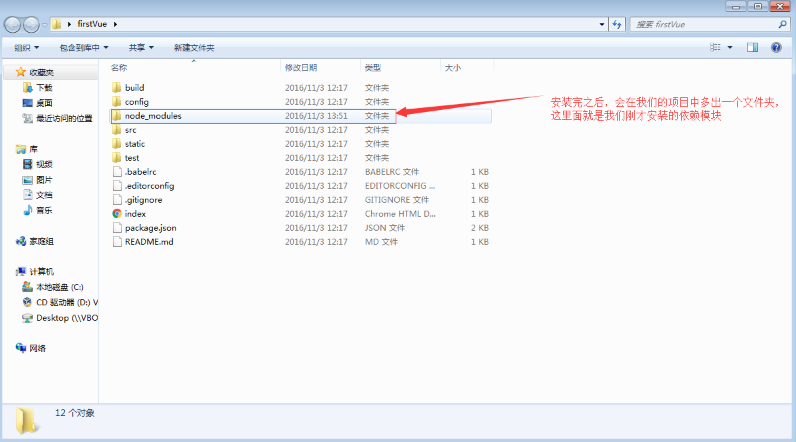Screen dimensions: 796x442
Task: Select 图片 library in the navigation pane
Action: (x=44, y=180)
